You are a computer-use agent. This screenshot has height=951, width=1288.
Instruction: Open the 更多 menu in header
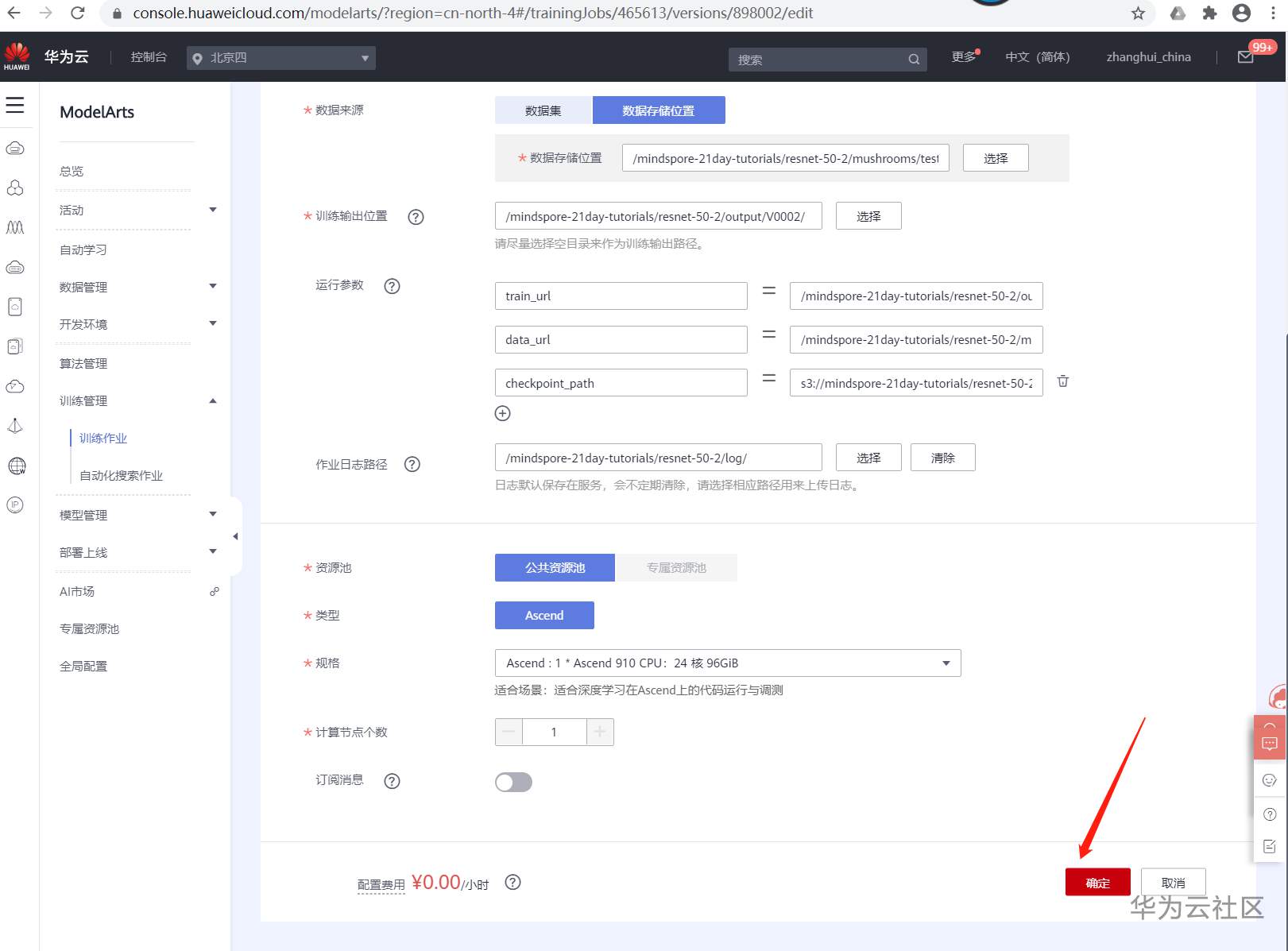pos(965,56)
